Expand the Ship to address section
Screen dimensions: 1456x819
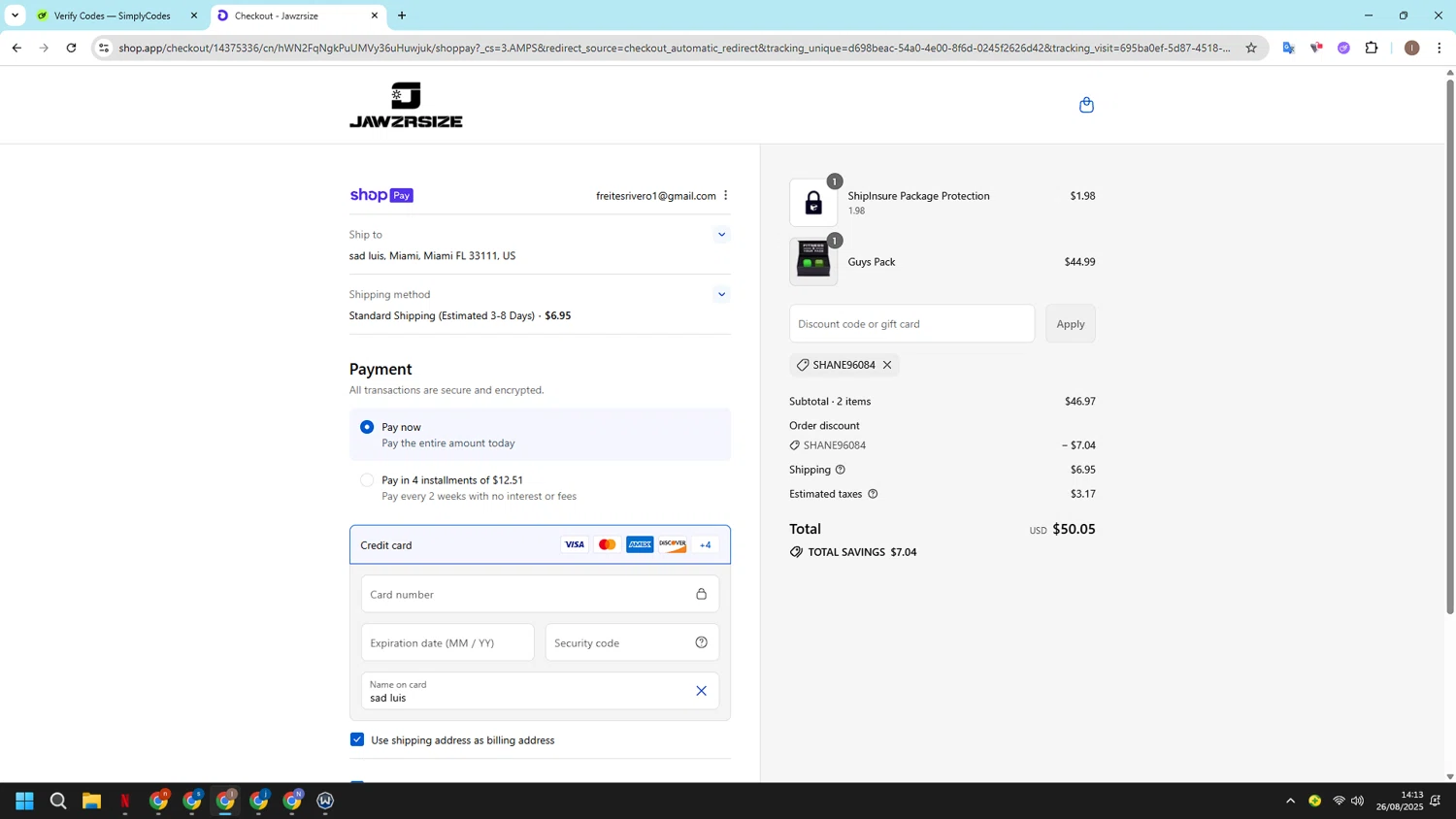721,235
